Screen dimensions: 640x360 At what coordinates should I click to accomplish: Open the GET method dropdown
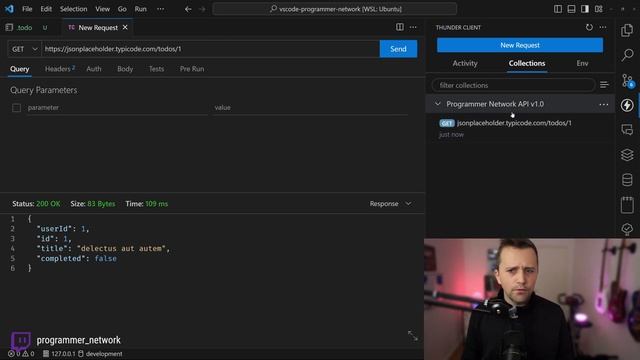click(24, 49)
